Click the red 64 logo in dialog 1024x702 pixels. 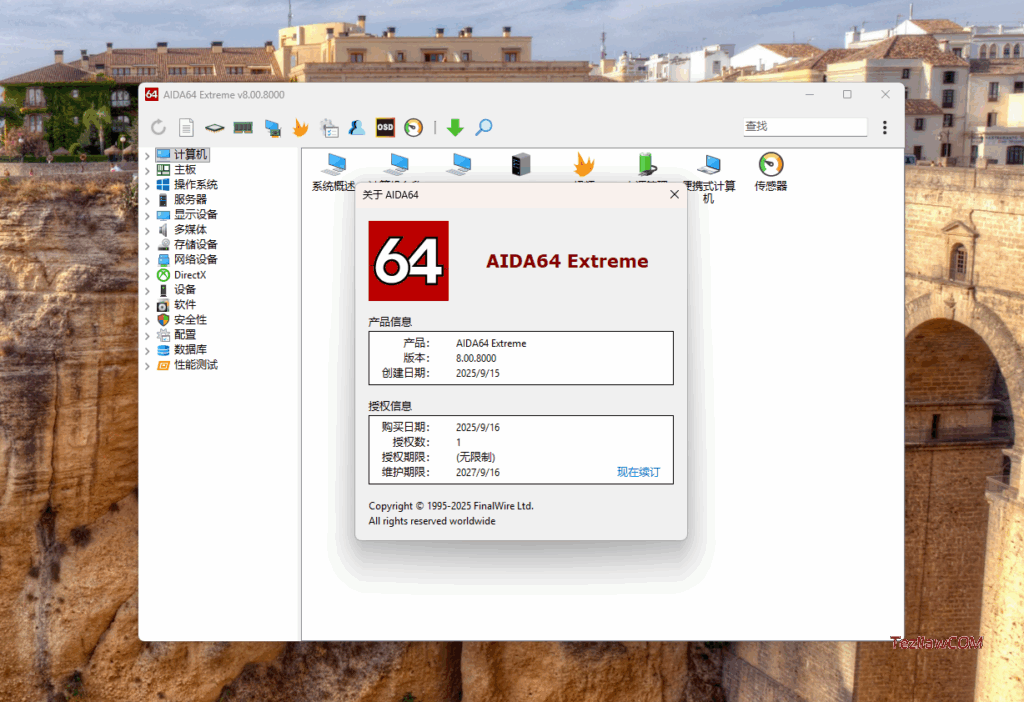[x=408, y=261]
